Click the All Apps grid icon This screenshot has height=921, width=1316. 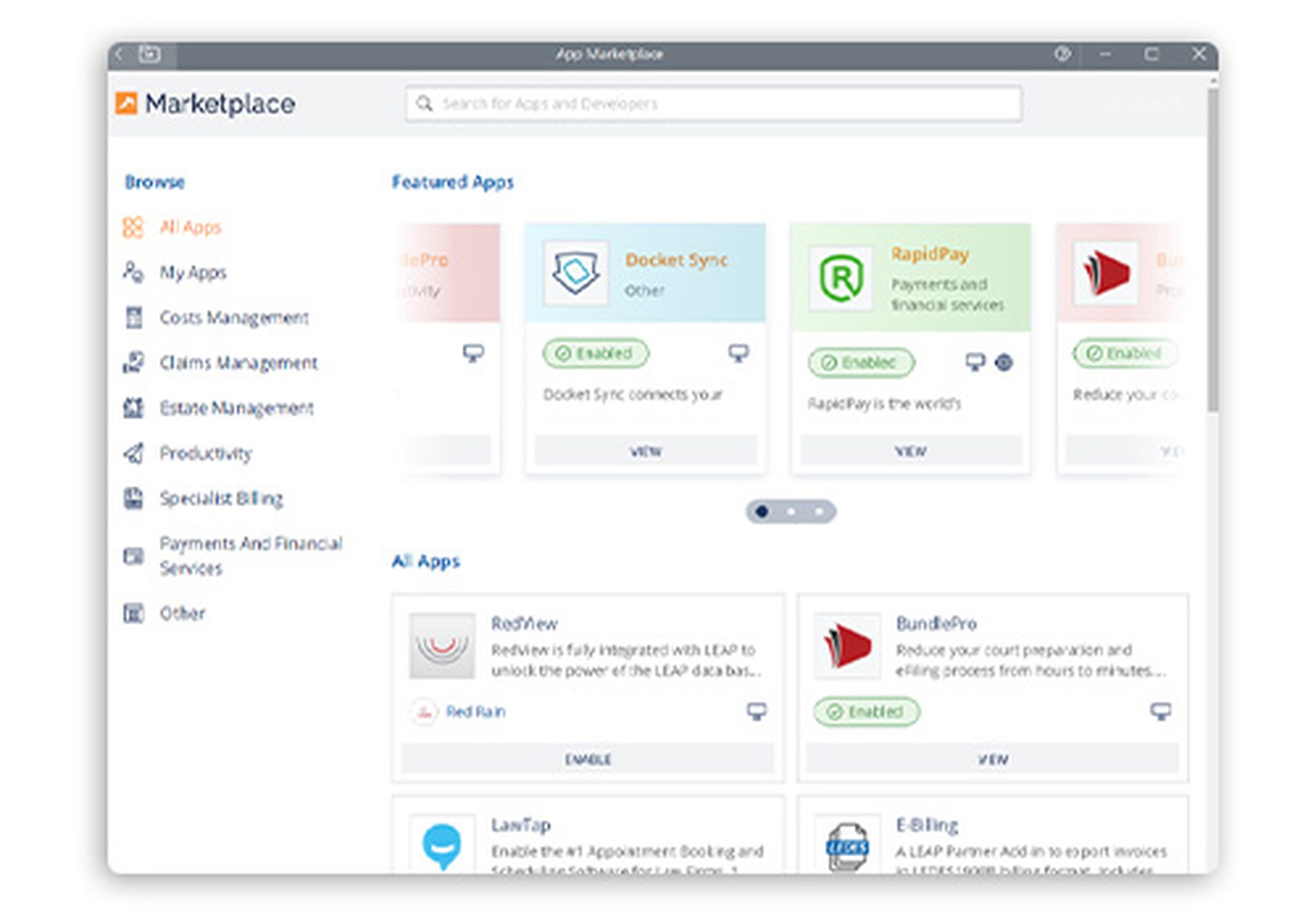point(133,228)
